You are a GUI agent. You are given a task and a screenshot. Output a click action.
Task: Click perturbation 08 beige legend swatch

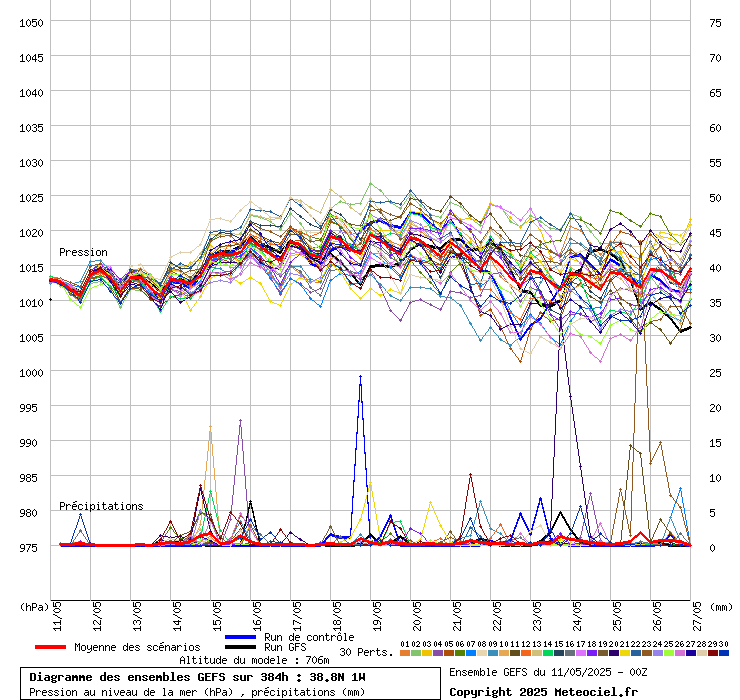tap(481, 653)
